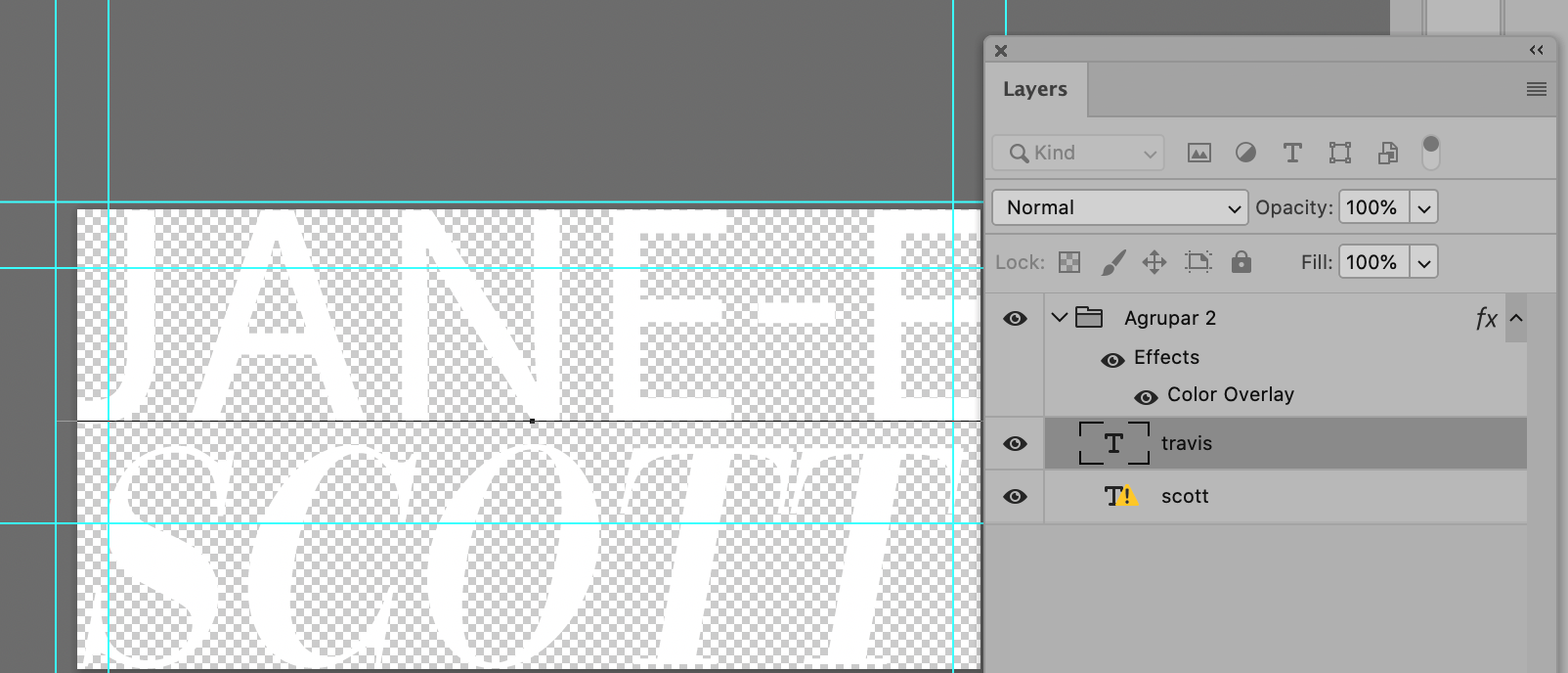This screenshot has width=1568, height=673.
Task: Filter layers by pixel layers icon
Action: (x=1198, y=153)
